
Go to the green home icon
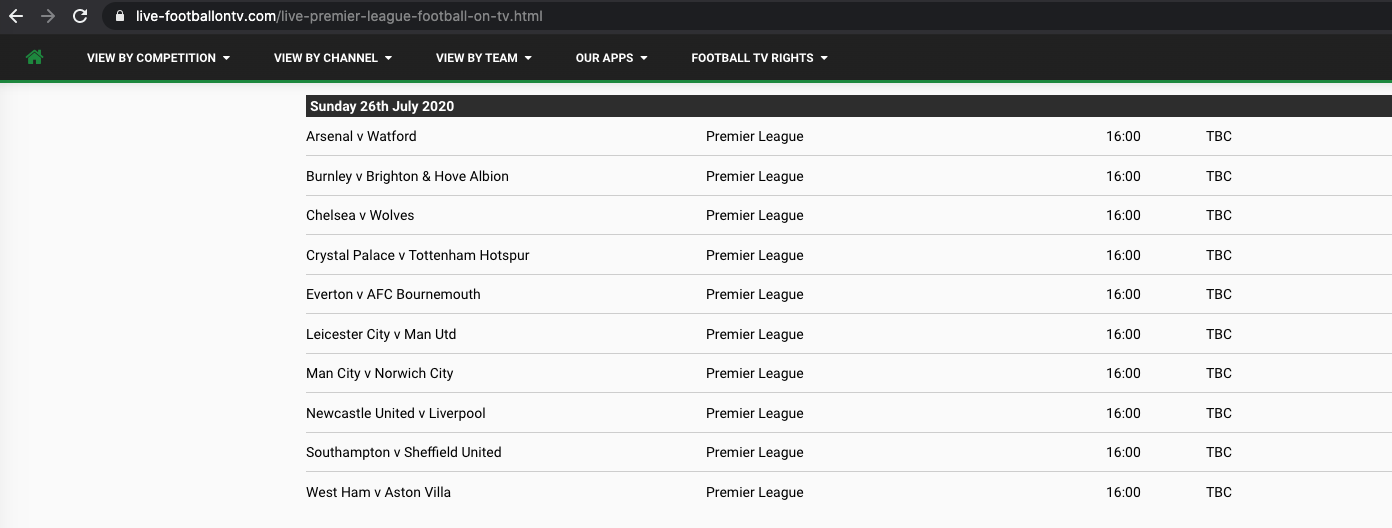[x=34, y=58]
